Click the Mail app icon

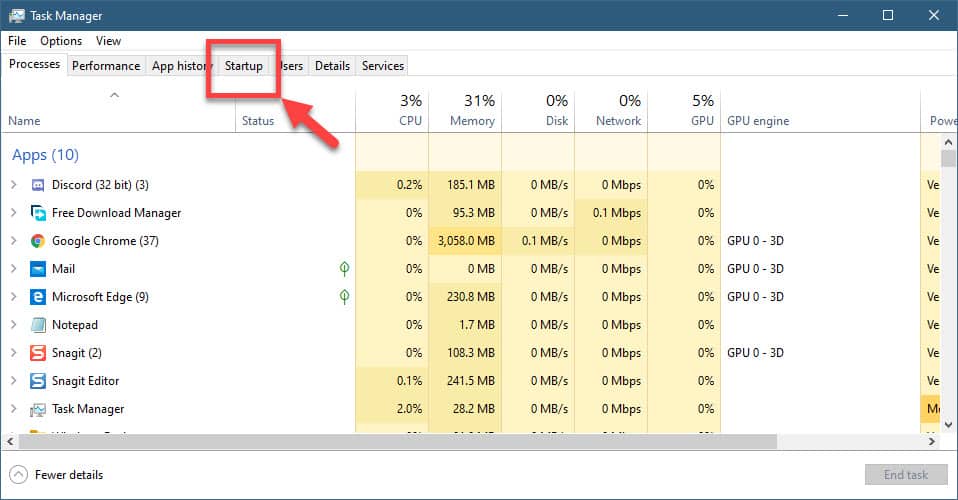coord(38,269)
